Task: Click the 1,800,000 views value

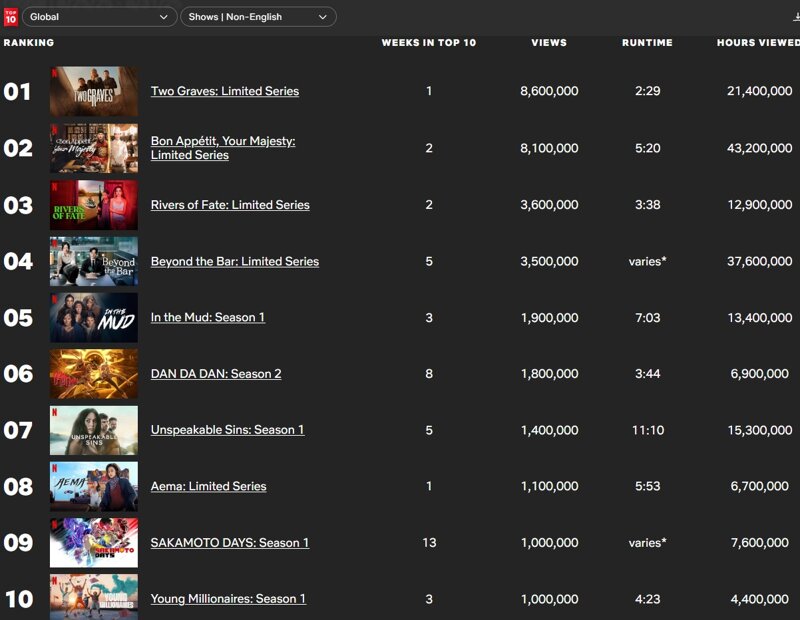Action: coord(549,374)
